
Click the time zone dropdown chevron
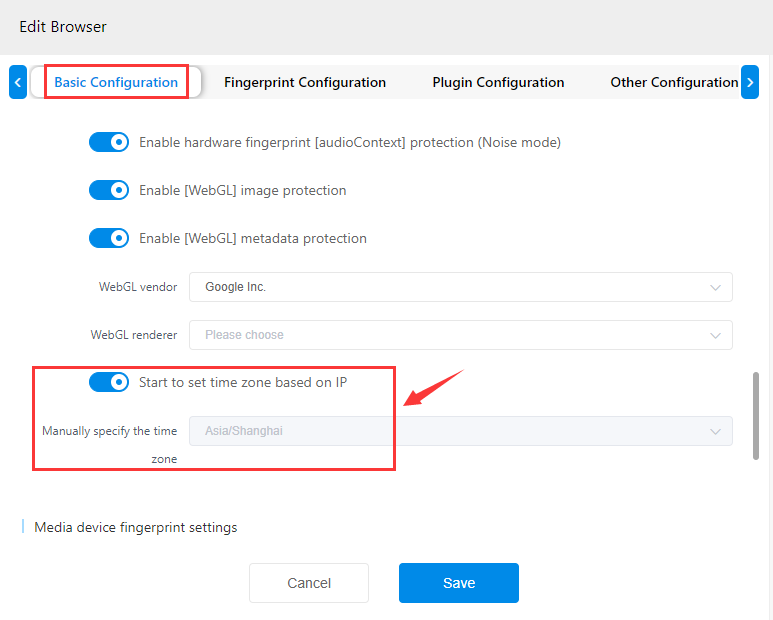(x=715, y=431)
